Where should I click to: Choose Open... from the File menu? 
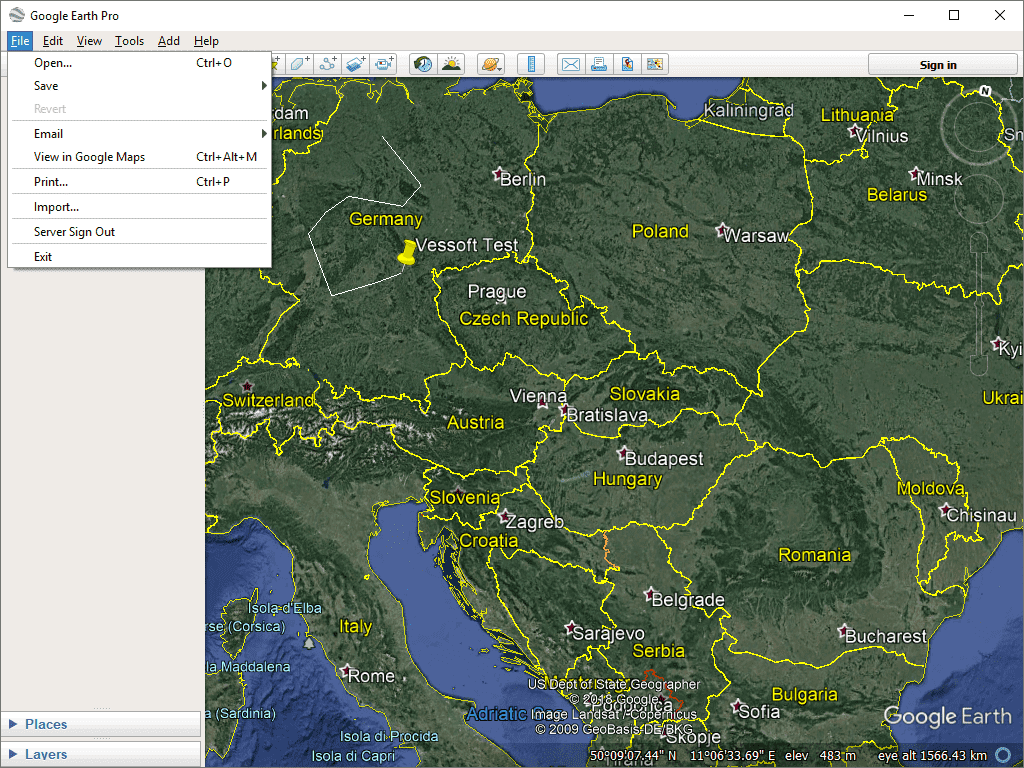point(139,63)
